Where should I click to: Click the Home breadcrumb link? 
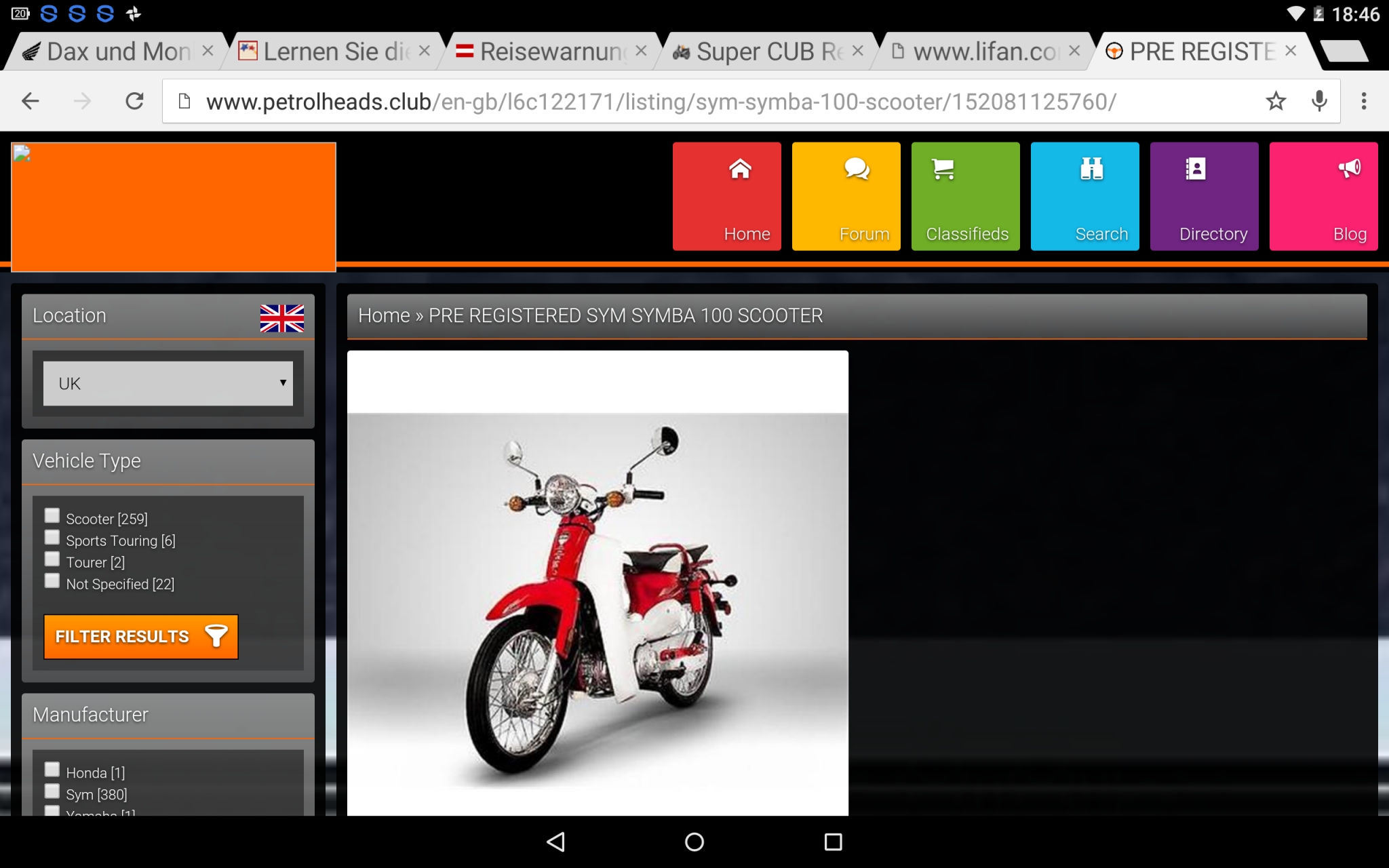pos(384,316)
